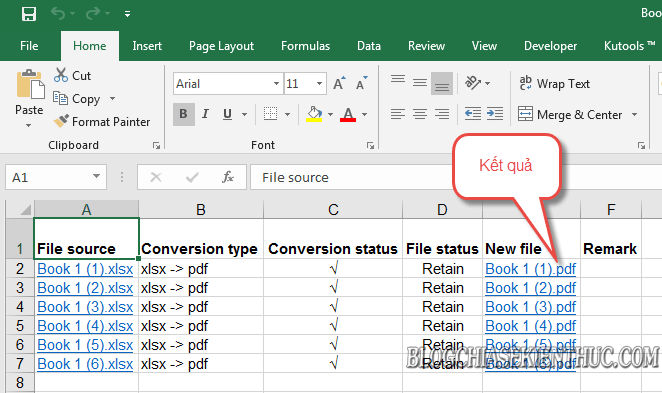
Task: Select column C header
Action: [x=333, y=209]
